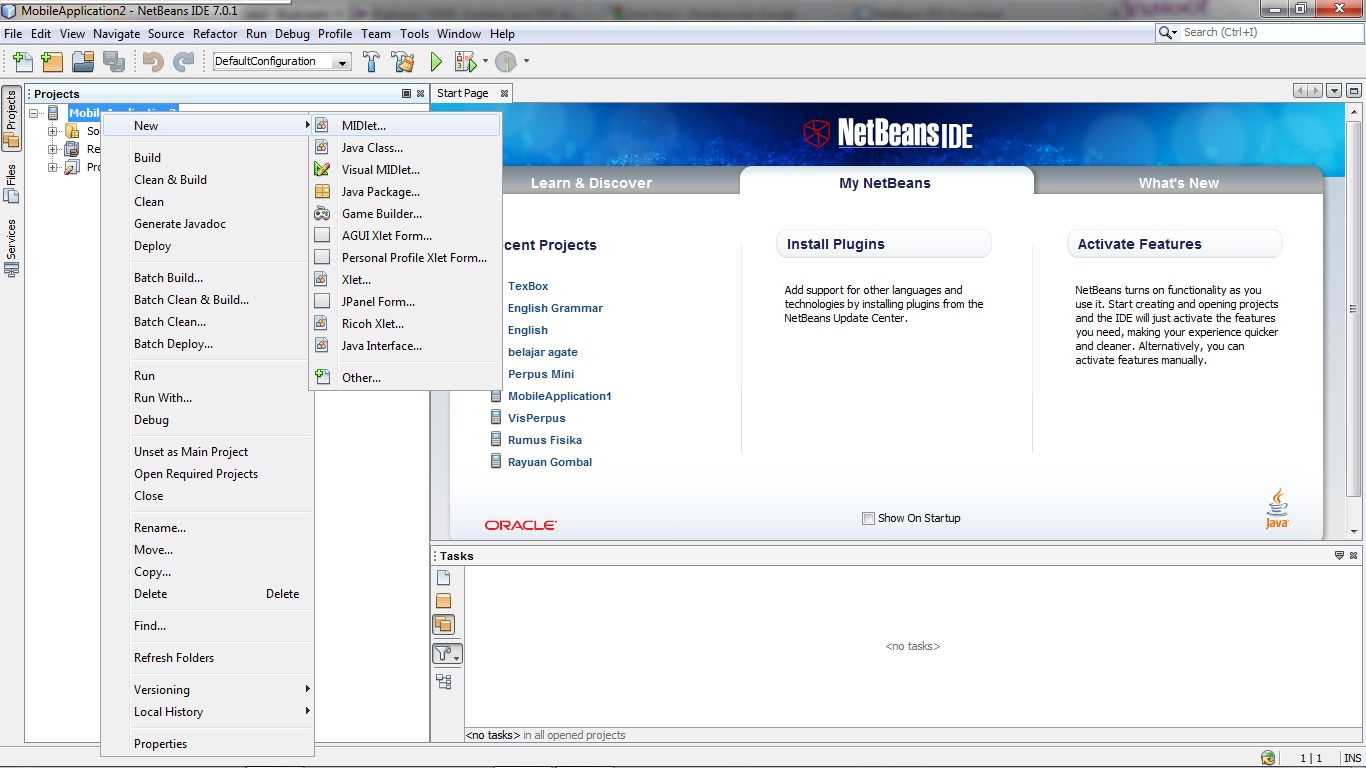Screen dimensions: 1366x768
Task: Open recent project VisPerpus
Action: 537,418
